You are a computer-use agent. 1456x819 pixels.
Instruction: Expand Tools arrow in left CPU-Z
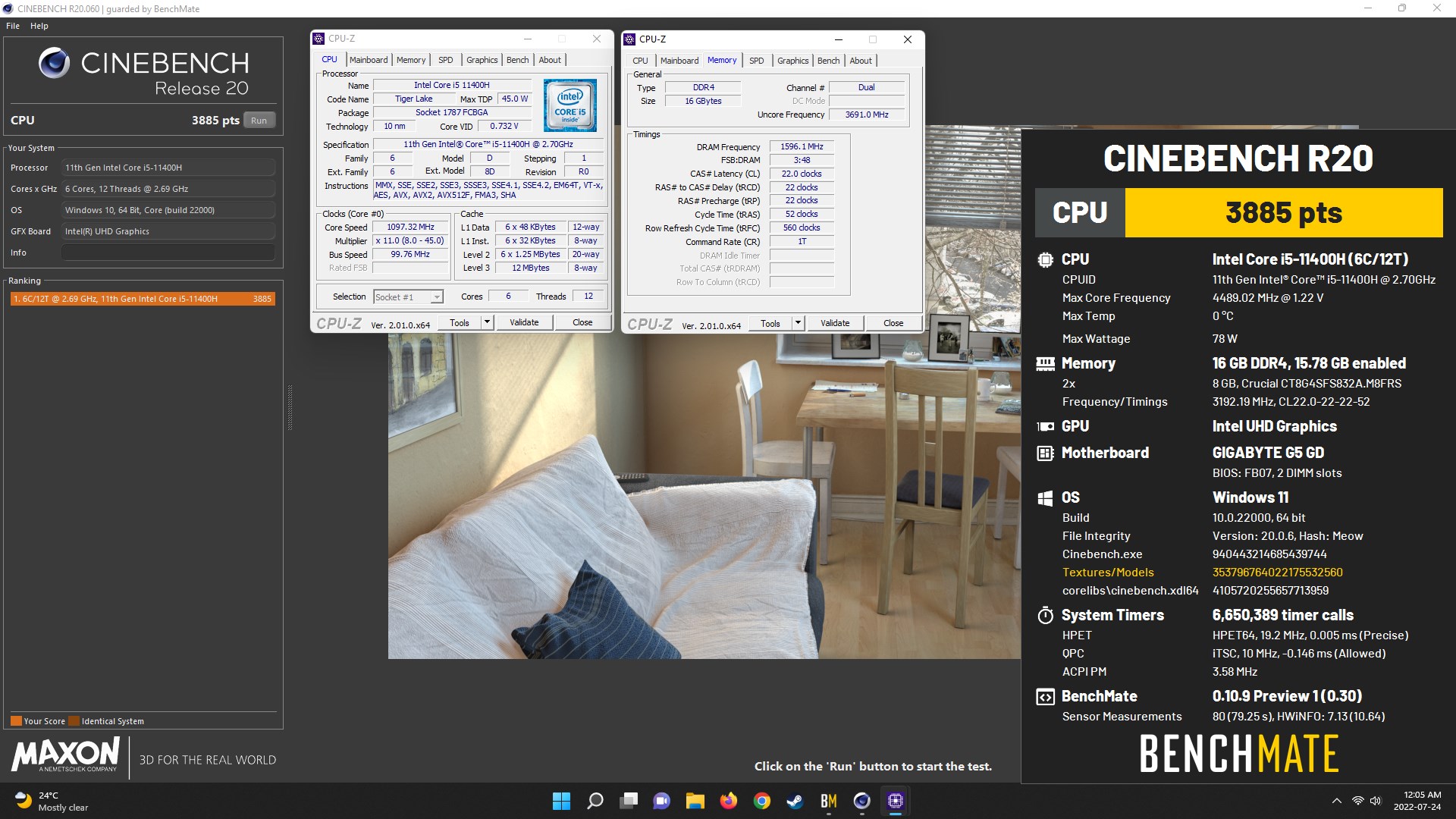(x=488, y=323)
